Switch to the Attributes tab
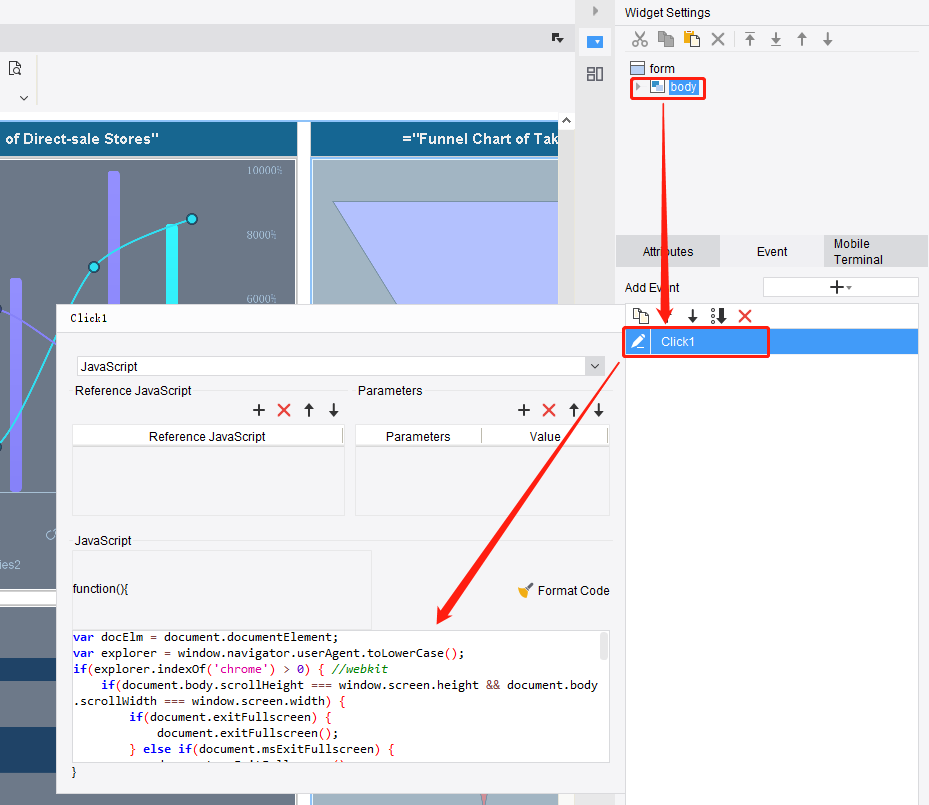The width and height of the screenshot is (929, 805). (667, 251)
